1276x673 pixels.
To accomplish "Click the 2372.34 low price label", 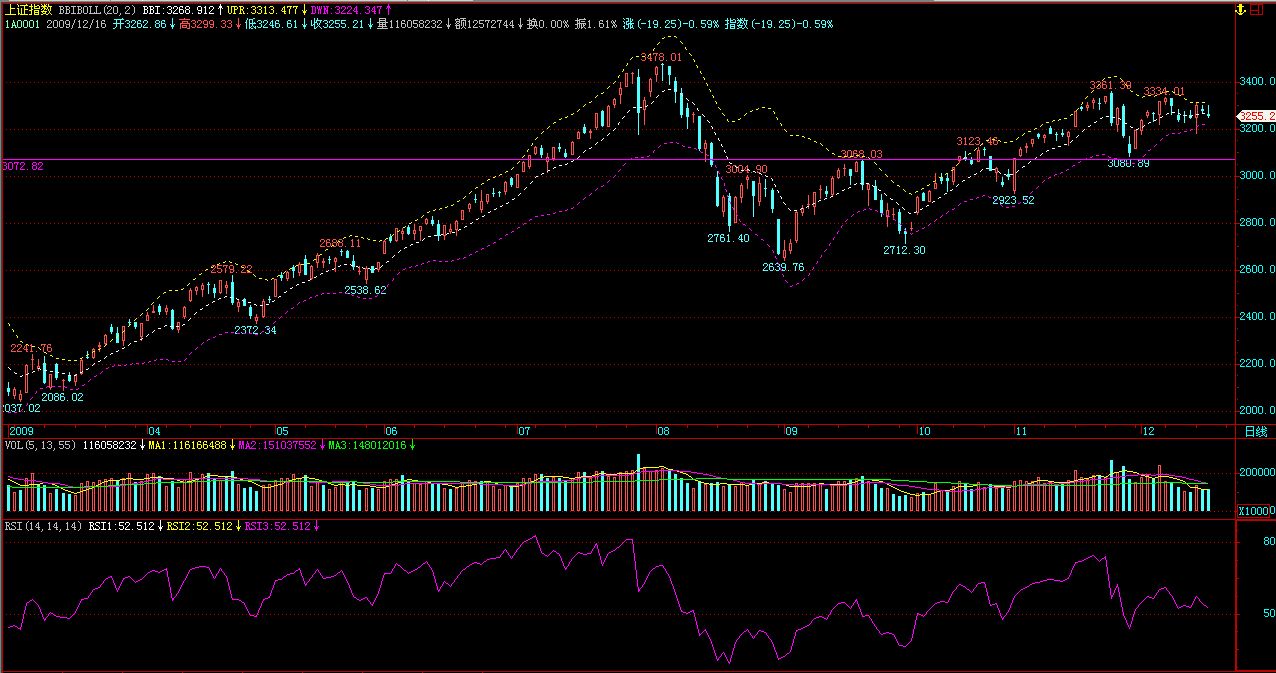I will [x=256, y=330].
